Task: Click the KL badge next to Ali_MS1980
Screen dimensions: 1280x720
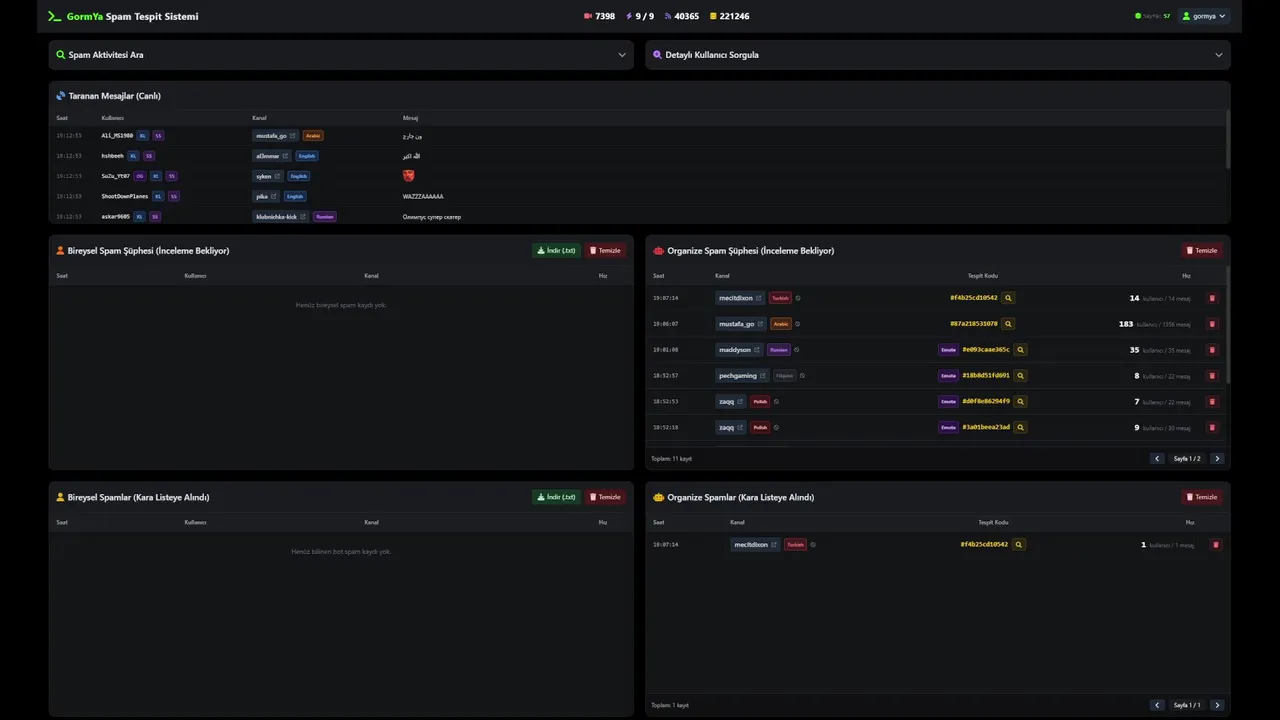Action: pos(143,136)
